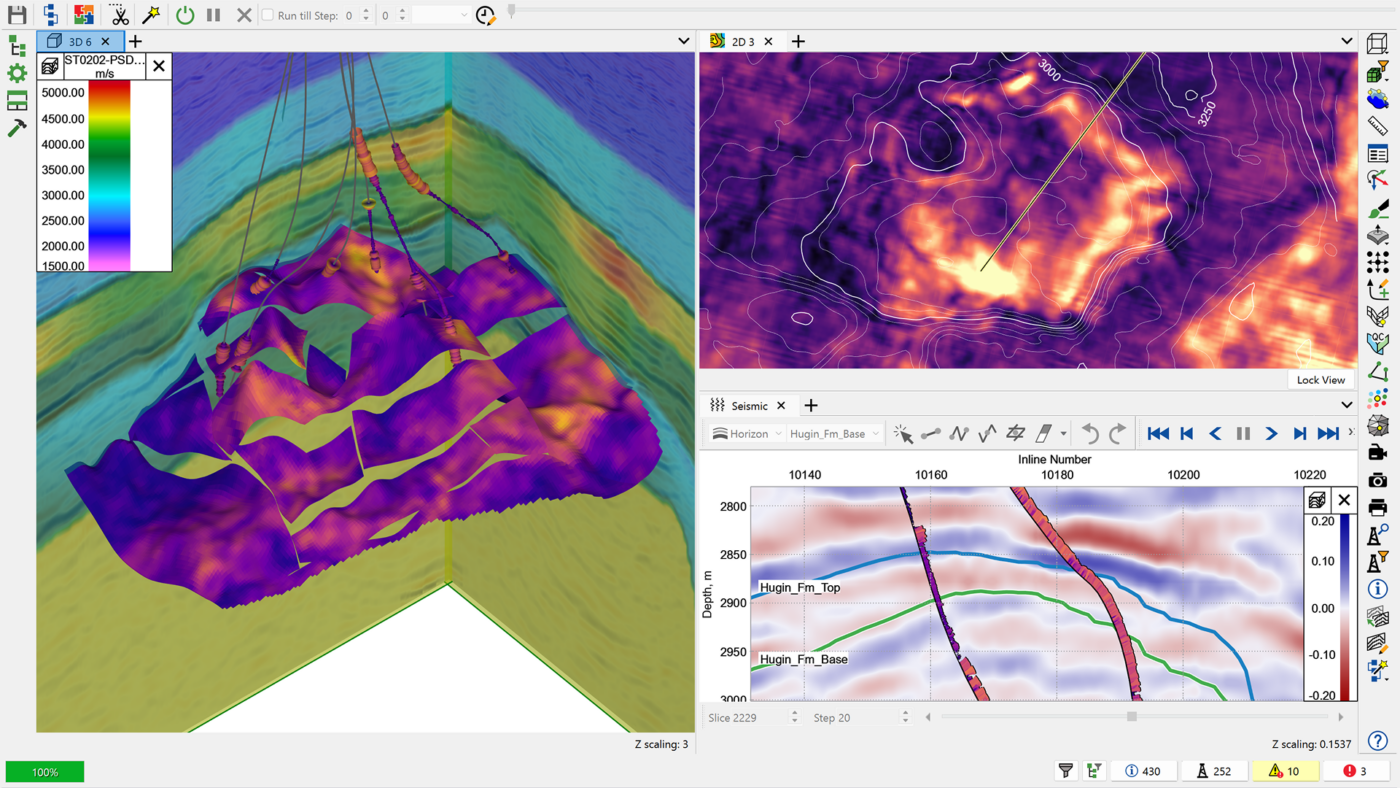Open the video camera recording tool in the right sidebar

point(1378,453)
